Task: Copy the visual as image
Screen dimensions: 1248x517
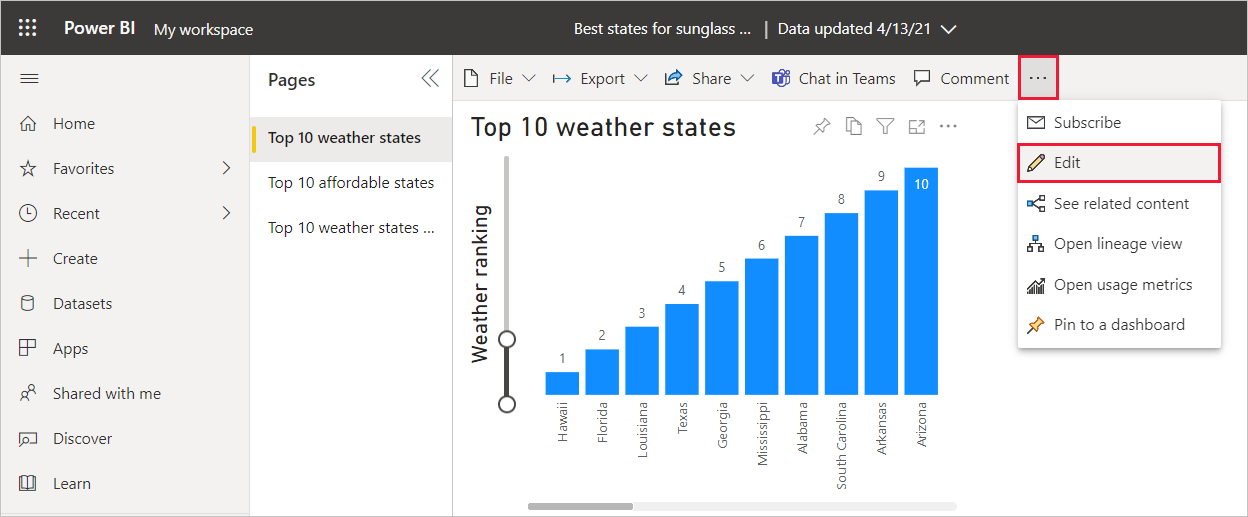Action: (x=853, y=126)
